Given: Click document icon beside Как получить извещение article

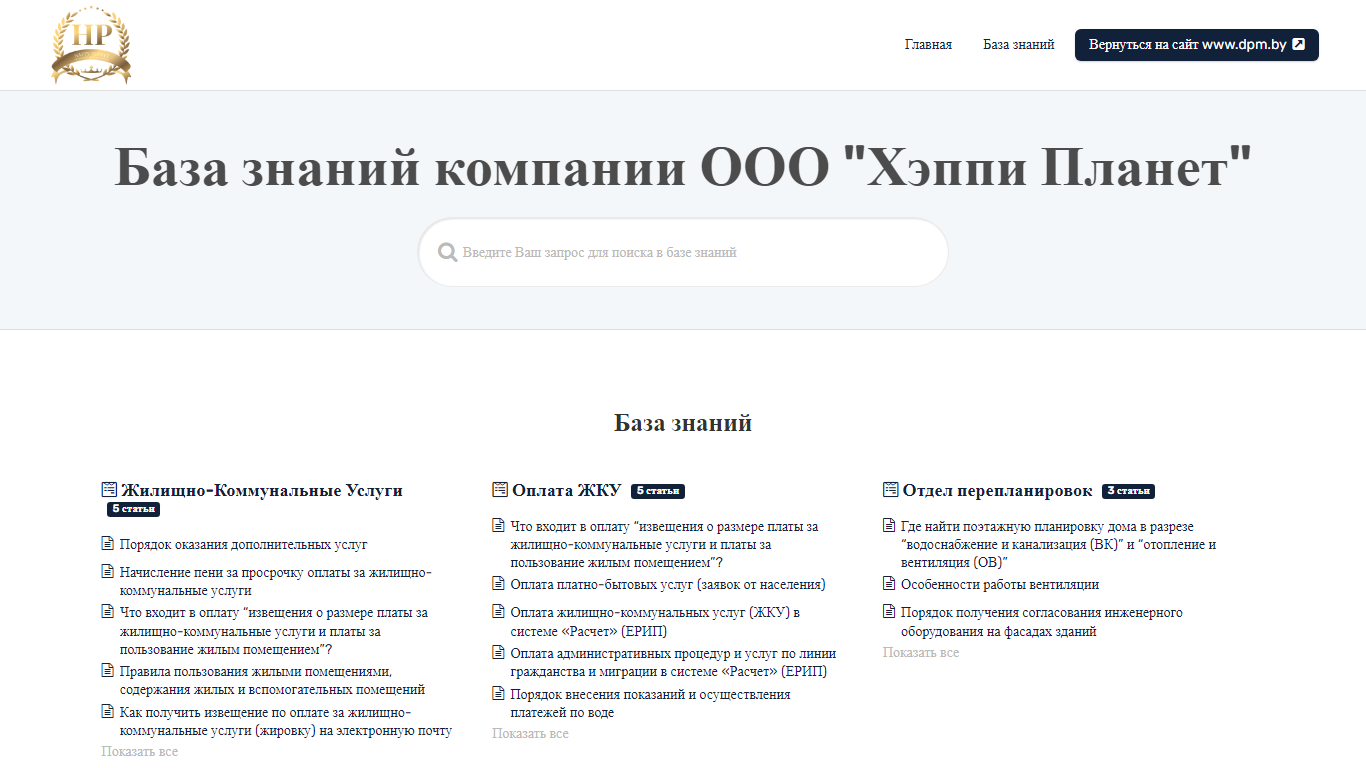Looking at the screenshot, I should pyautogui.click(x=108, y=712).
